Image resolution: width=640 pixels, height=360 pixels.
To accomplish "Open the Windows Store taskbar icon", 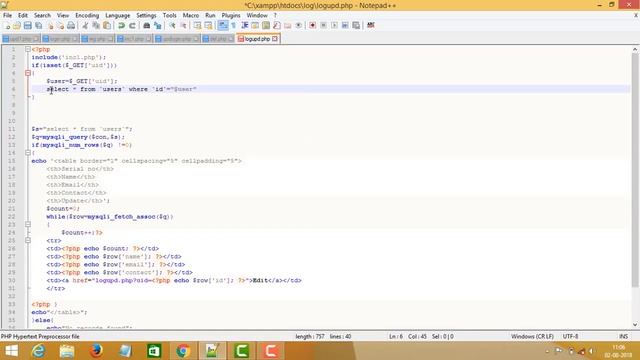I will point(154,351).
